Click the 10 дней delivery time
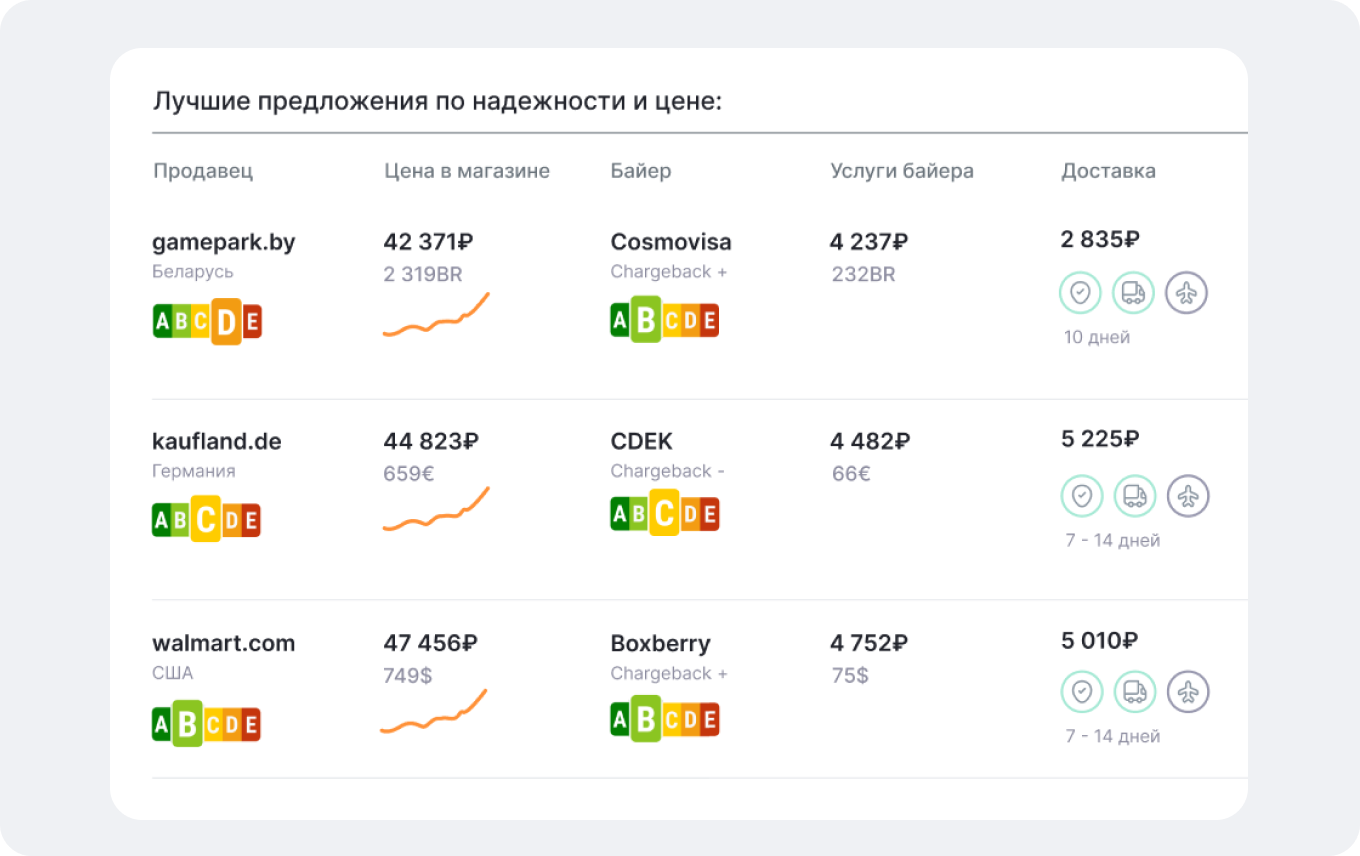The width and height of the screenshot is (1360, 856). point(1097,337)
